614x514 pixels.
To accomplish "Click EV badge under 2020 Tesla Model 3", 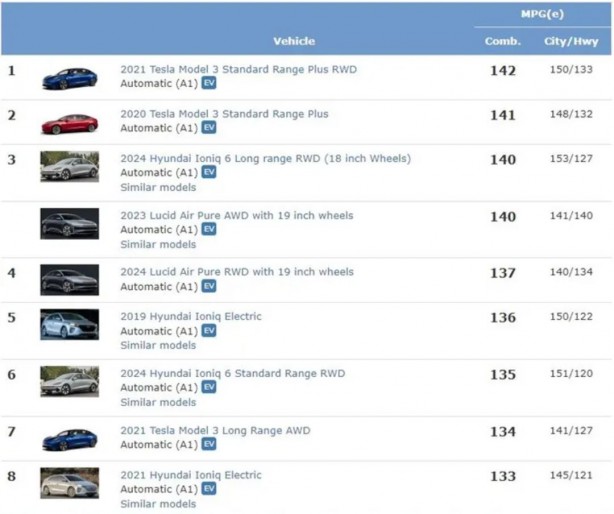I will 209,128.
